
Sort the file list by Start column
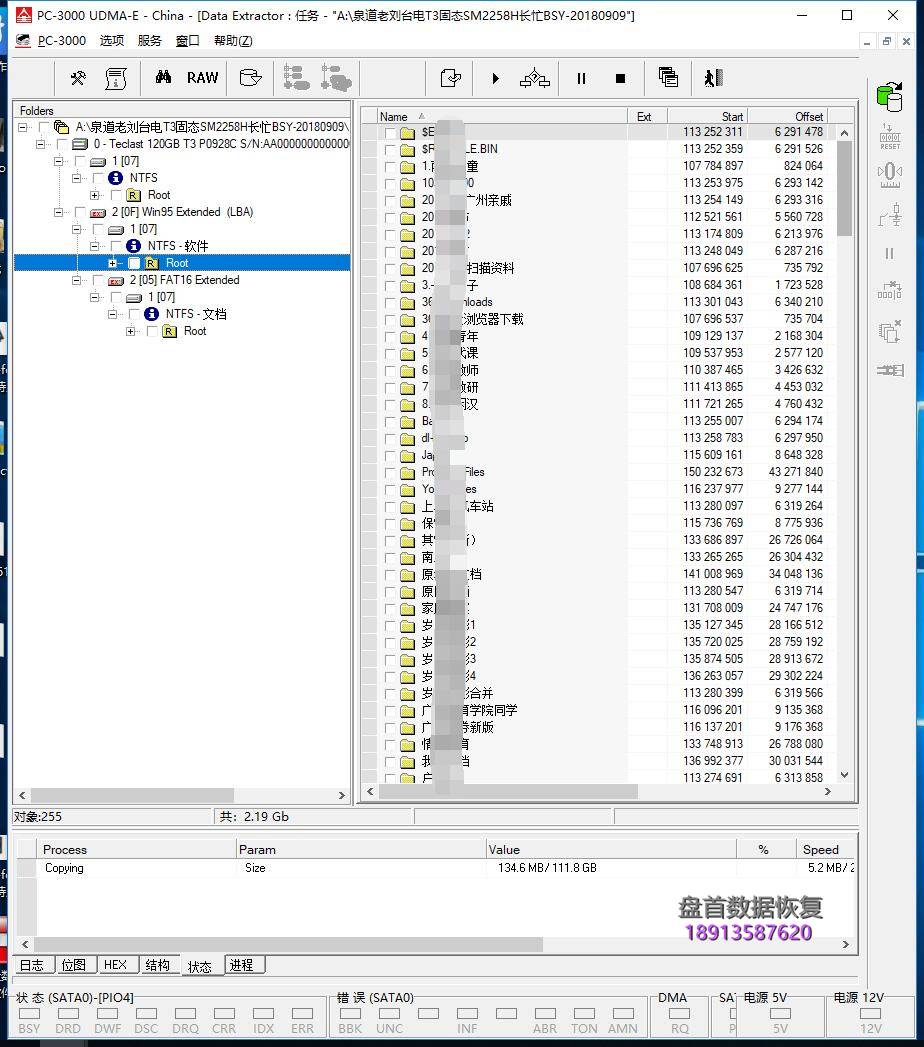706,117
